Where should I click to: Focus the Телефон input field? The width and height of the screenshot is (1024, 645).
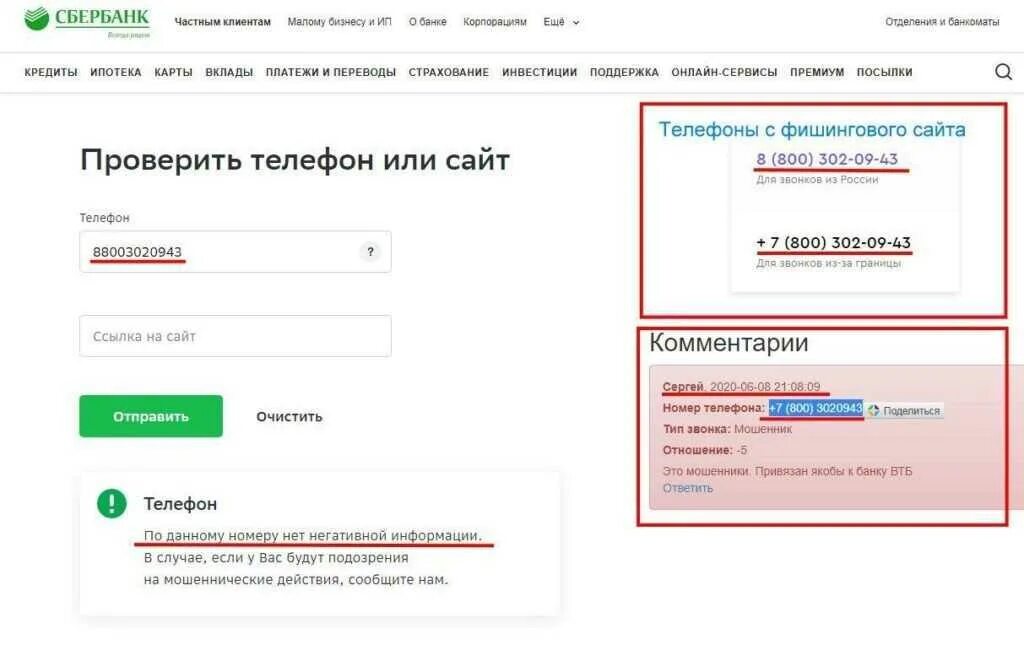[235, 251]
